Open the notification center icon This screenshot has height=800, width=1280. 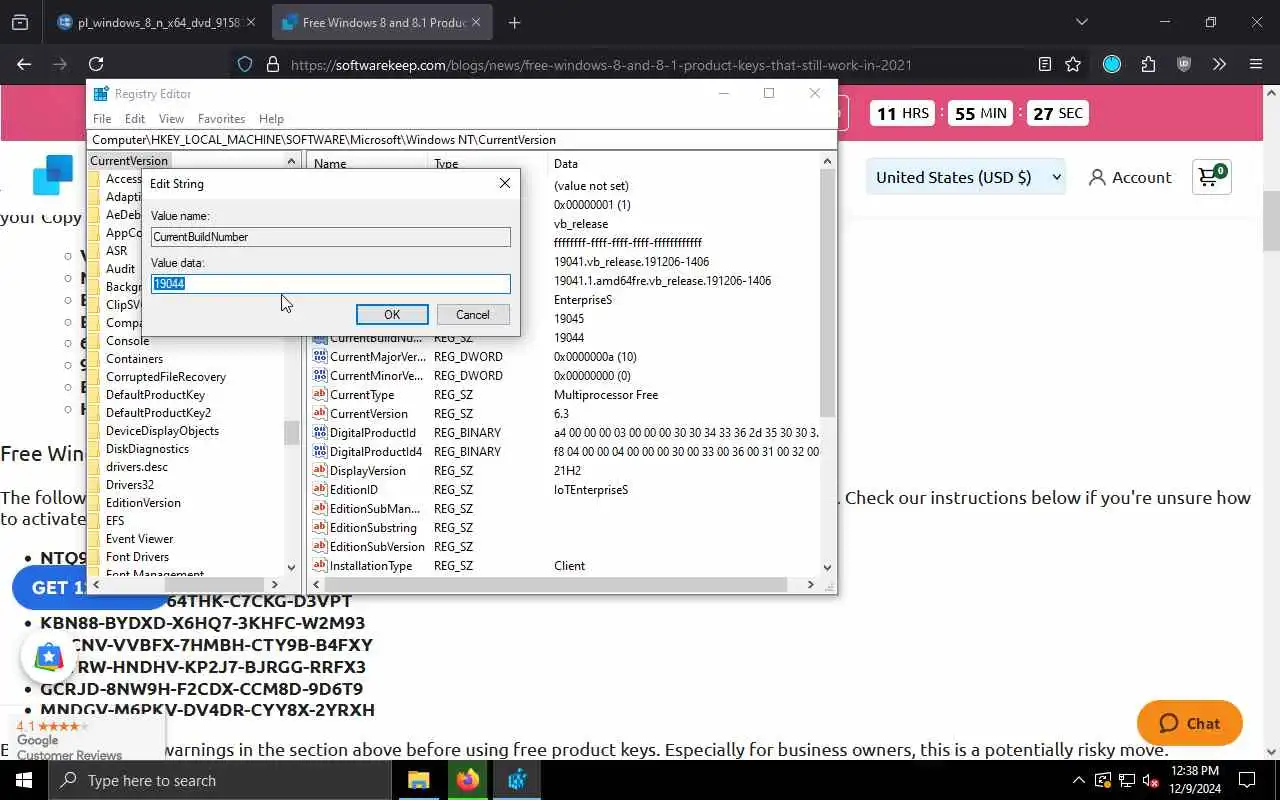(x=1247, y=780)
